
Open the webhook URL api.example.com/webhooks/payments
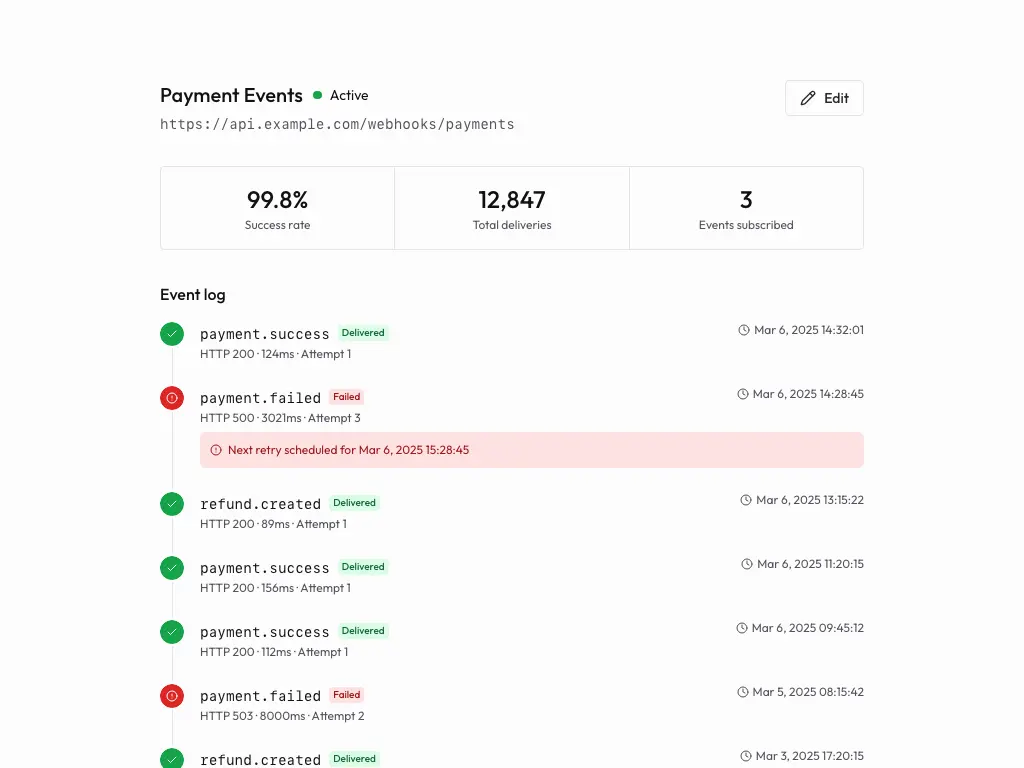coord(337,124)
